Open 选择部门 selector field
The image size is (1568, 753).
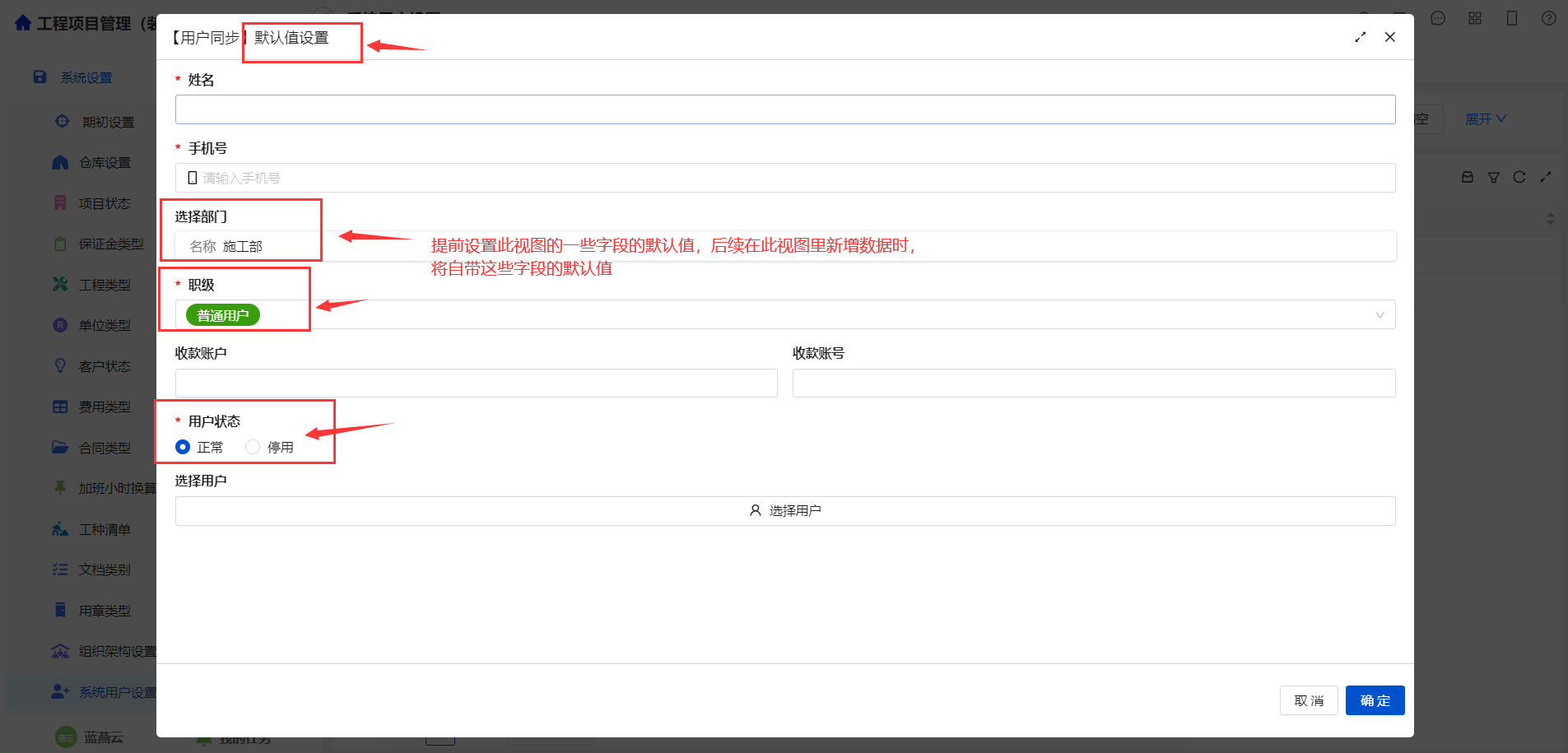coord(785,246)
